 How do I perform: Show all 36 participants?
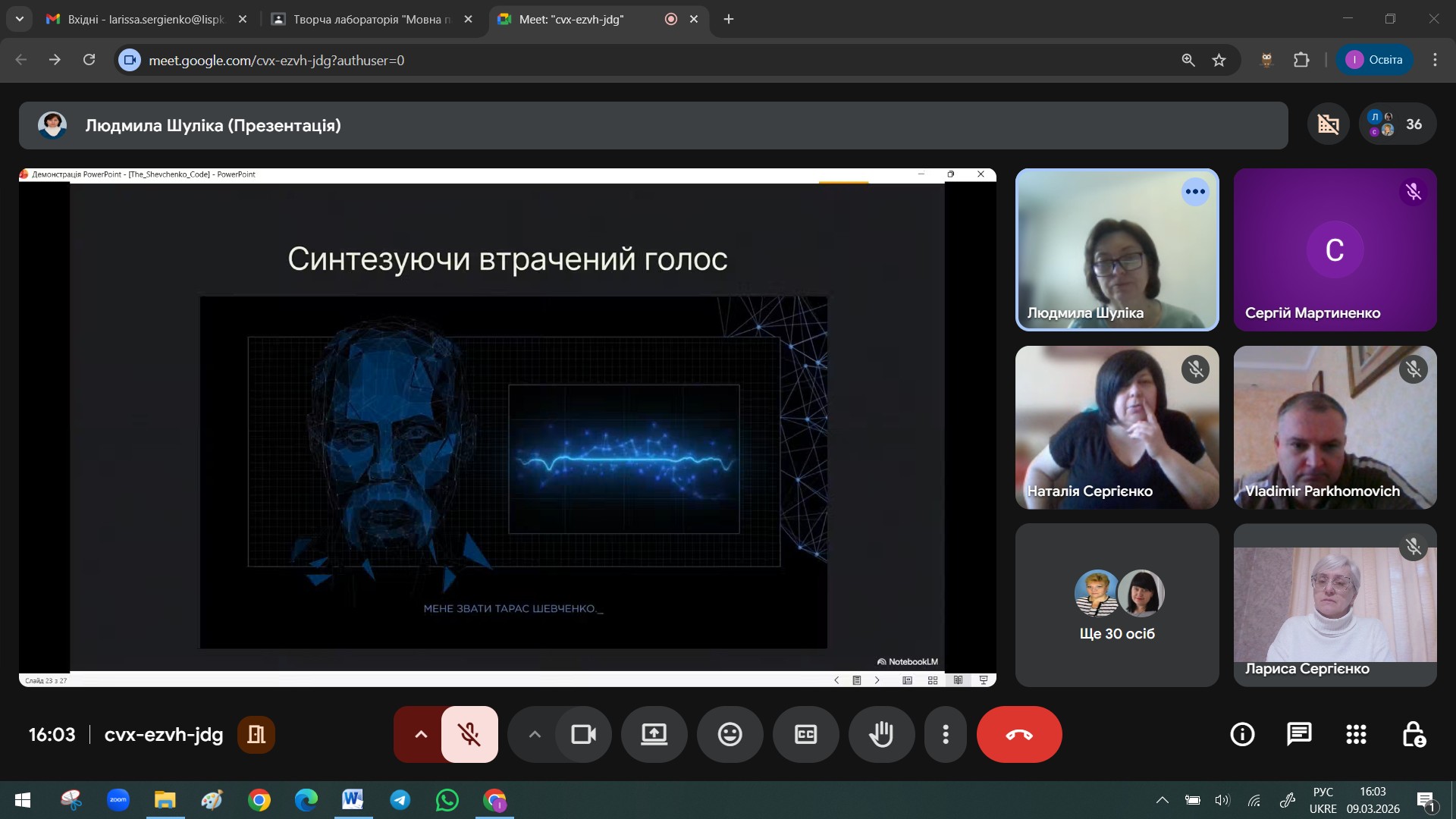pos(1398,124)
